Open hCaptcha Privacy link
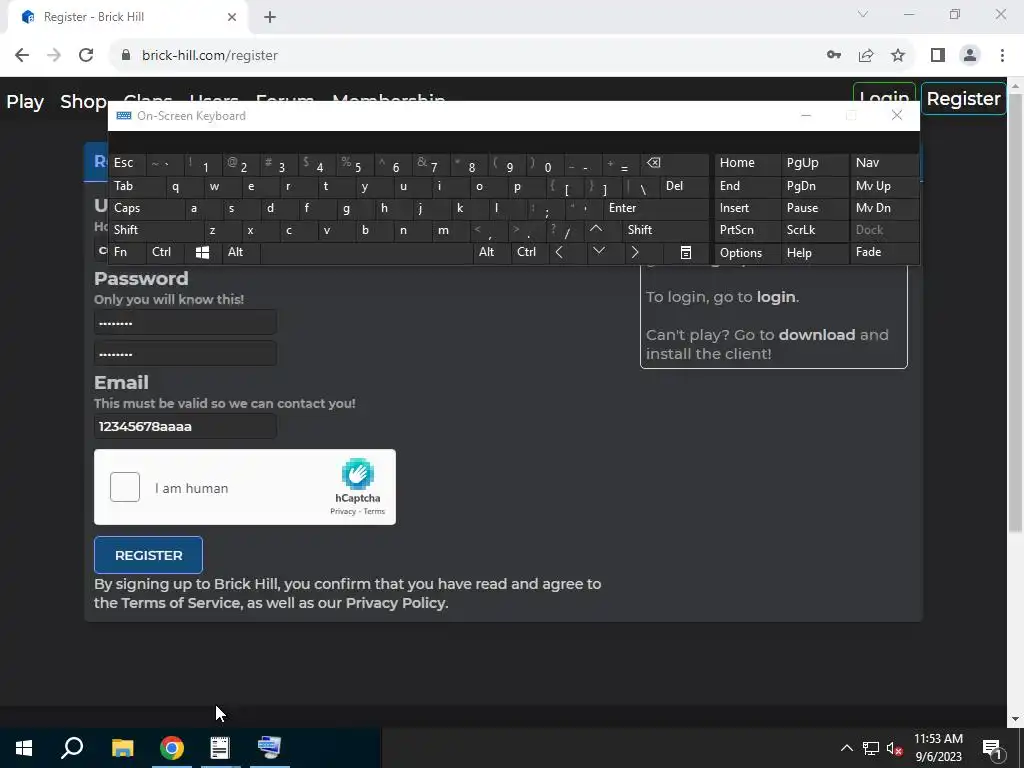The height and width of the screenshot is (768, 1024). [x=343, y=511]
